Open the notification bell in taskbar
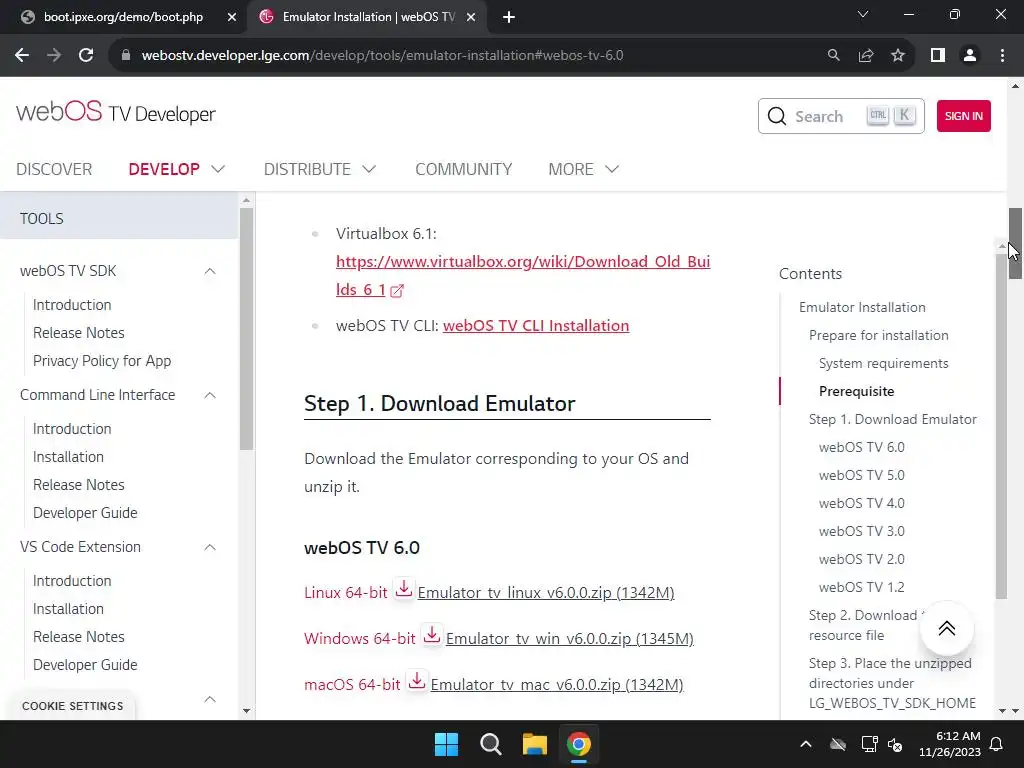The height and width of the screenshot is (768, 1024). [997, 744]
